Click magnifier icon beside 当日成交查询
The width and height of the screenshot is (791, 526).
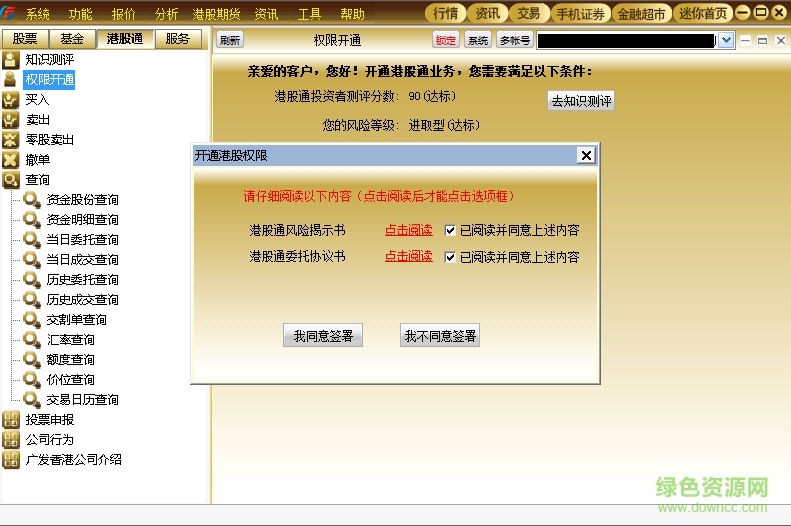click(x=32, y=260)
